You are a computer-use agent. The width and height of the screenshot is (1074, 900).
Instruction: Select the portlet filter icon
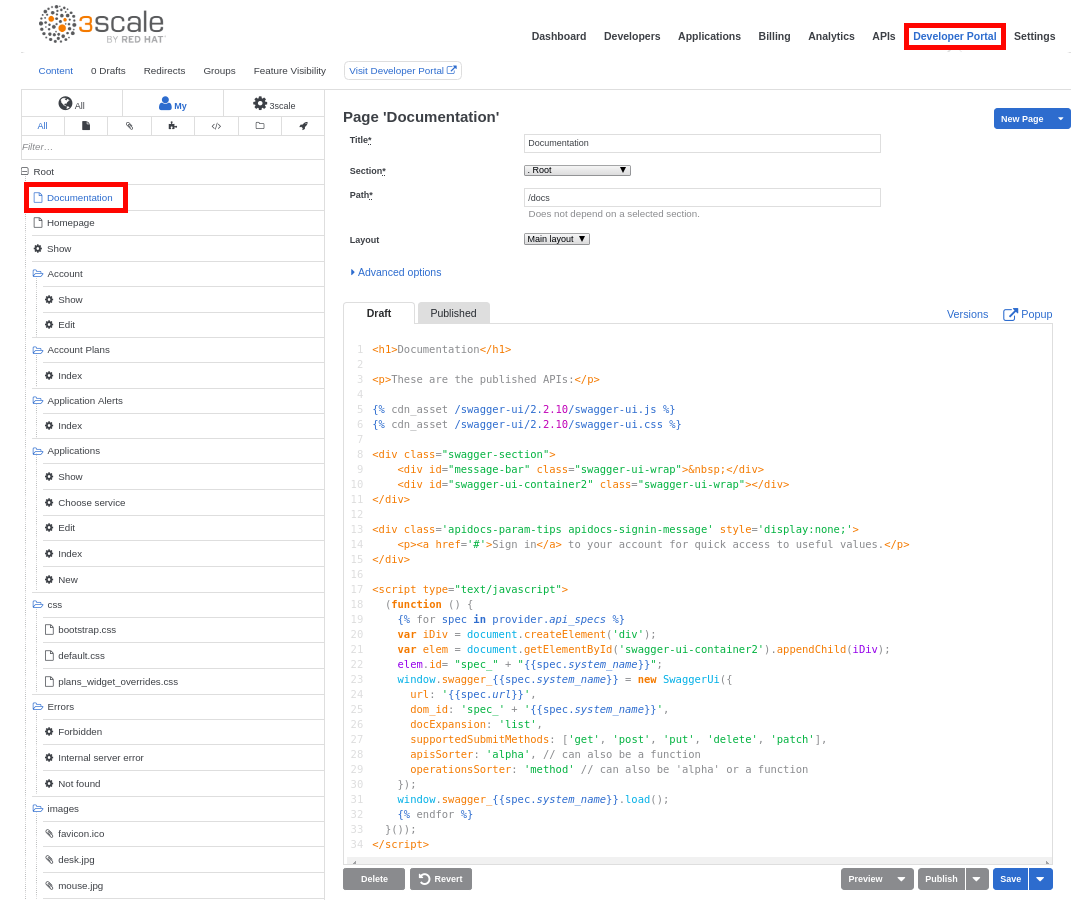click(x=175, y=125)
